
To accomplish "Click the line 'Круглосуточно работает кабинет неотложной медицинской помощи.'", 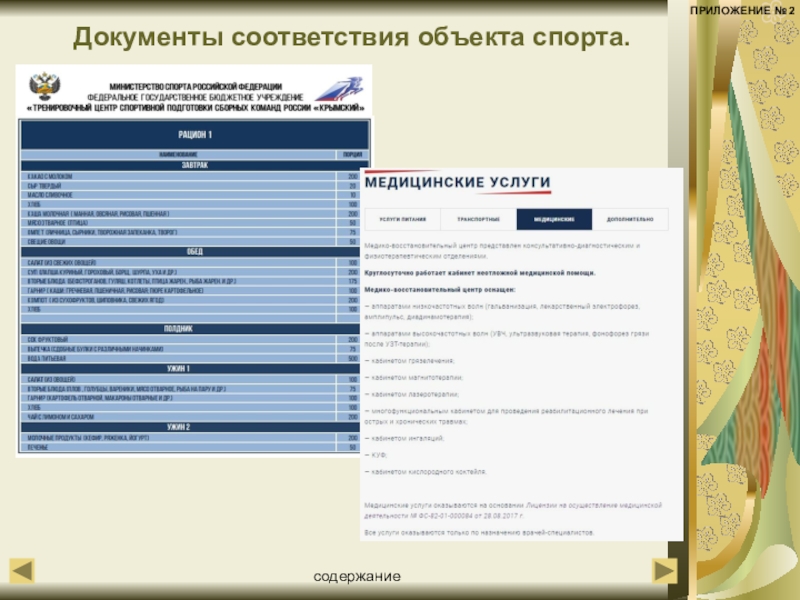I will click(480, 273).
